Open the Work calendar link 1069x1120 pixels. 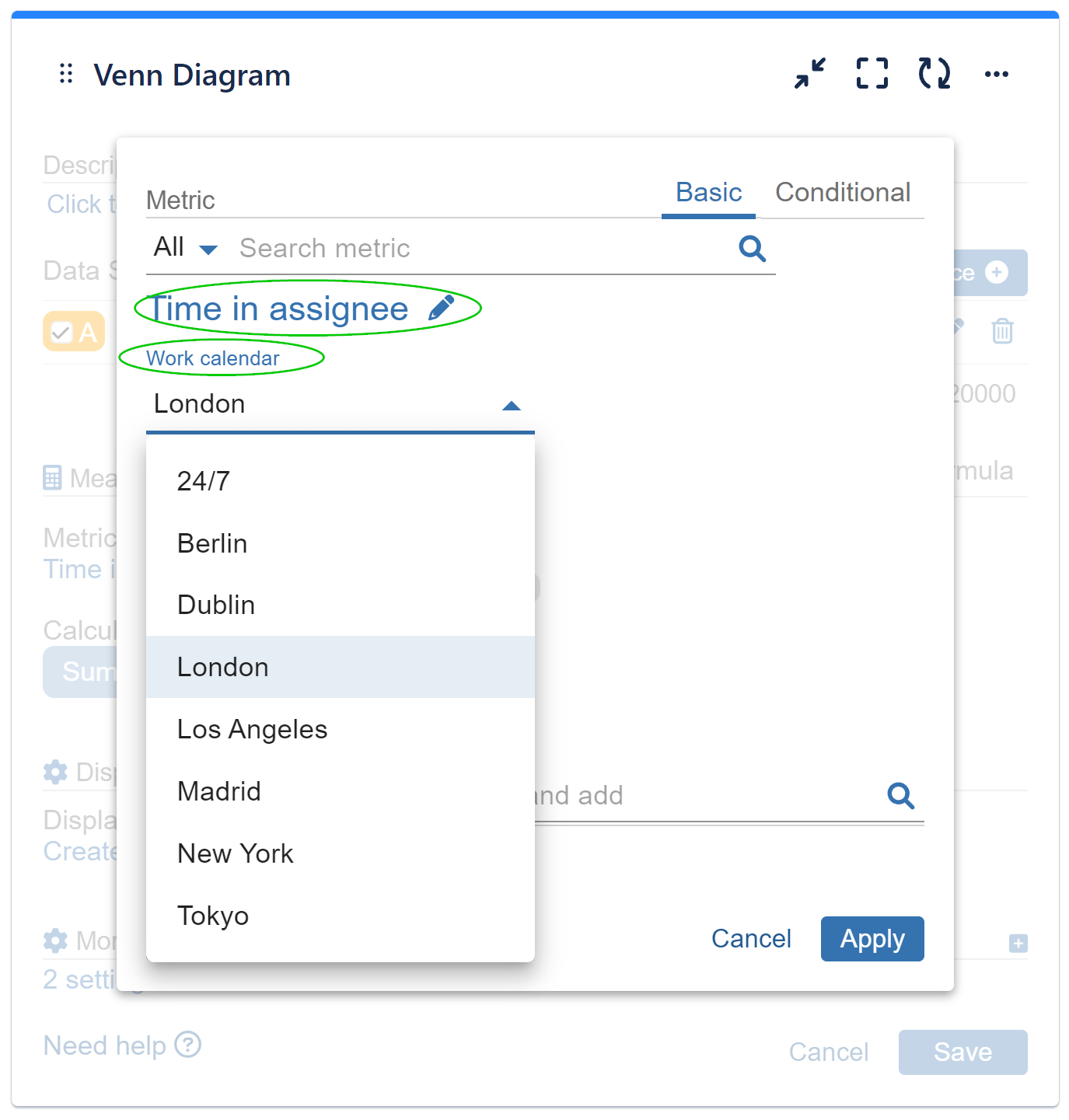click(x=213, y=358)
